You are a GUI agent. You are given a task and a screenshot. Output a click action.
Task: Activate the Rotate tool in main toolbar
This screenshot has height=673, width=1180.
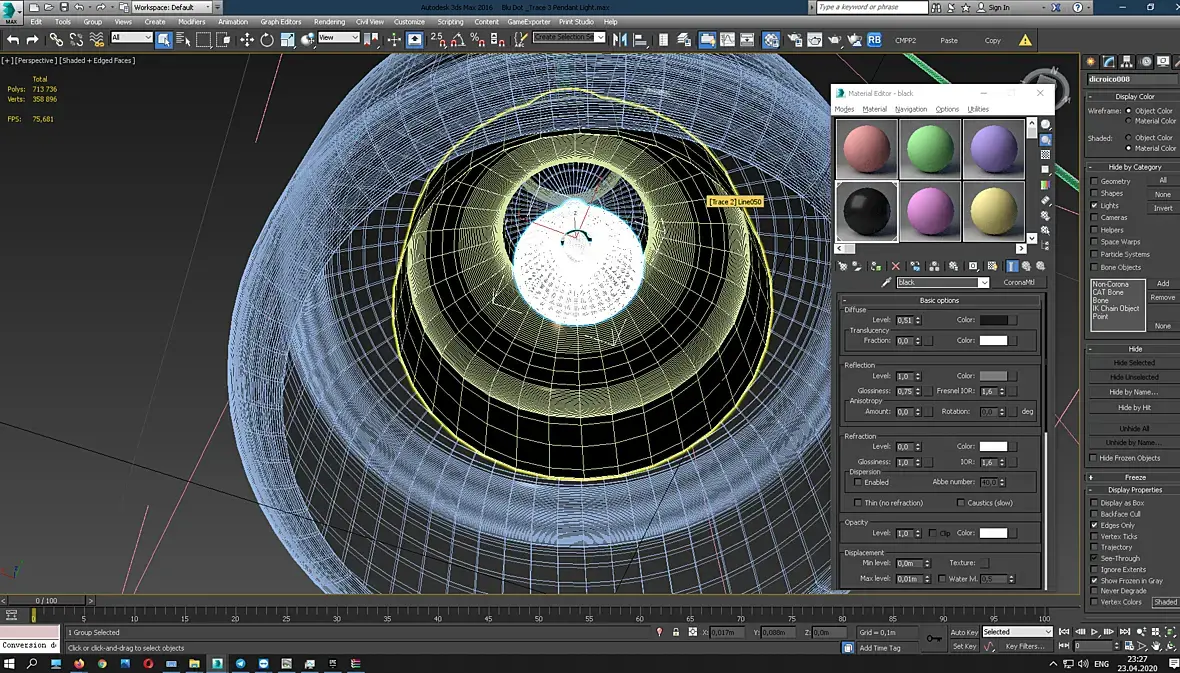[x=267, y=40]
